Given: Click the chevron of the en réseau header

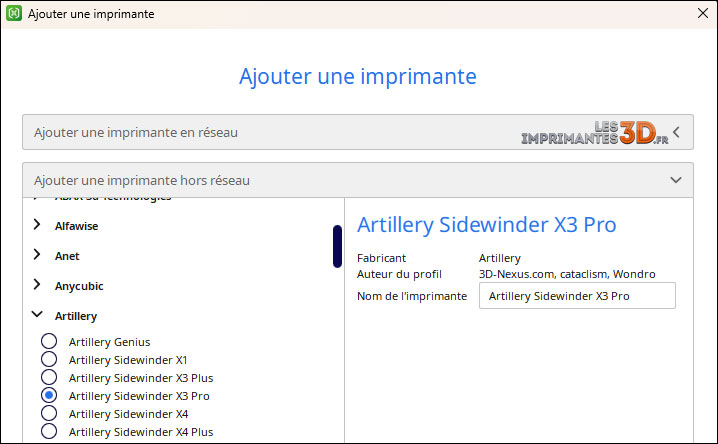Looking at the screenshot, I should (x=676, y=132).
